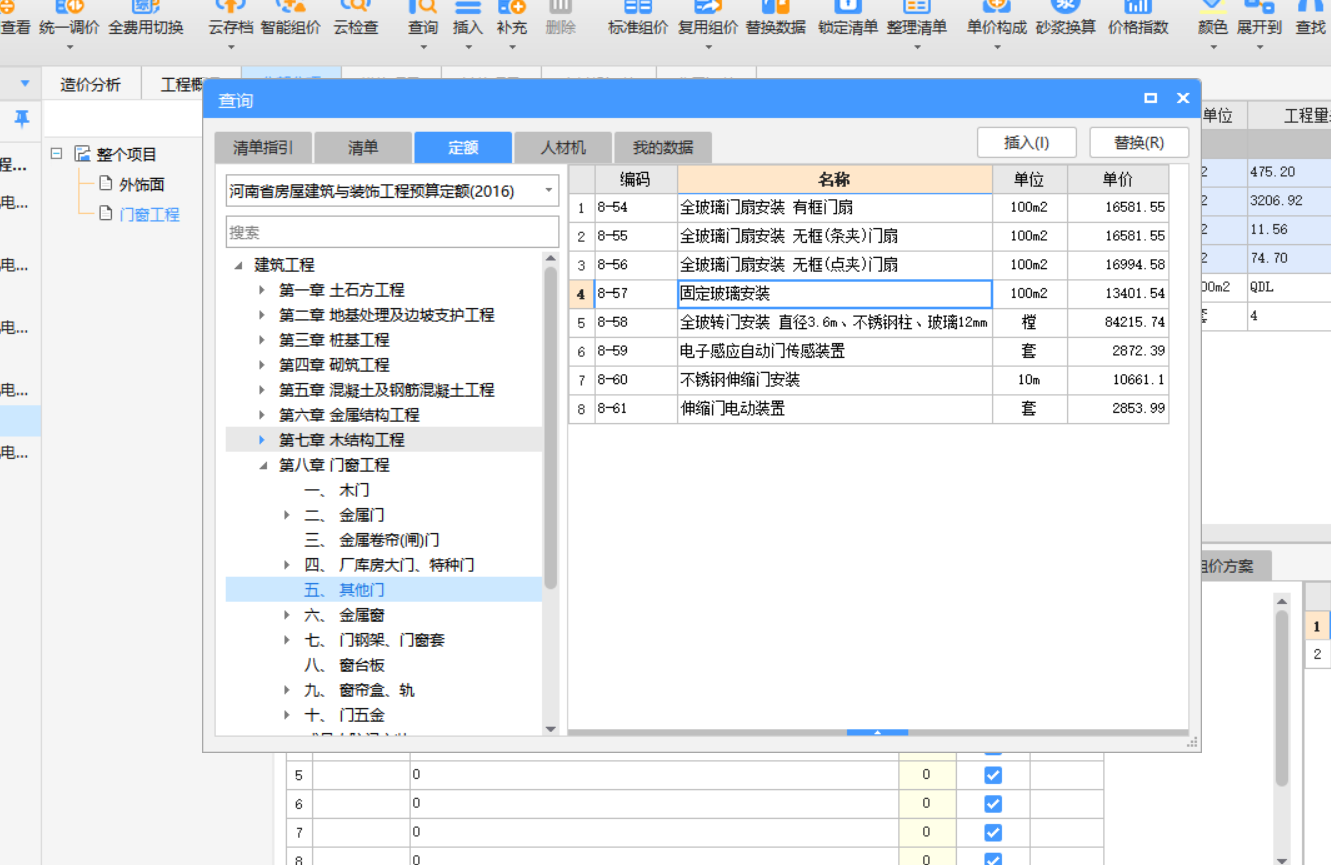
Task: Open dropdown arrow under 云存档
Action: pyautogui.click(x=230, y=47)
